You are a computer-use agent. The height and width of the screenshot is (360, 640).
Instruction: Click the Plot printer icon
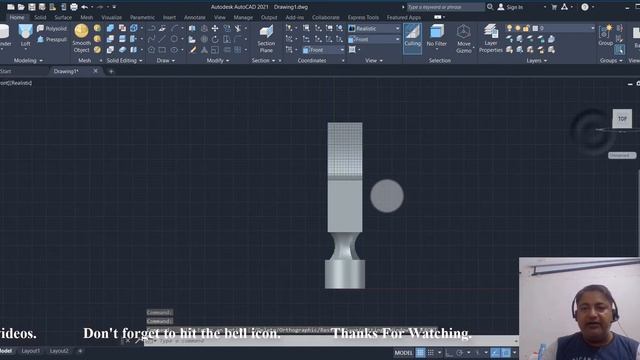coord(74,7)
